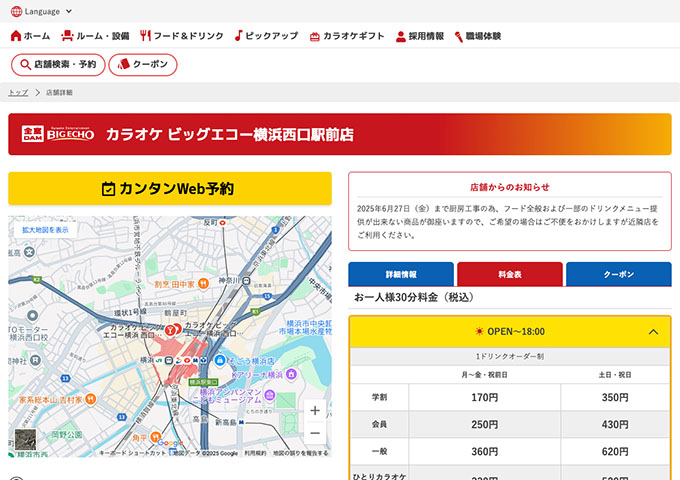This screenshot has width=680, height=480.
Task: Open カラオケギフト menu item
Action: point(347,36)
